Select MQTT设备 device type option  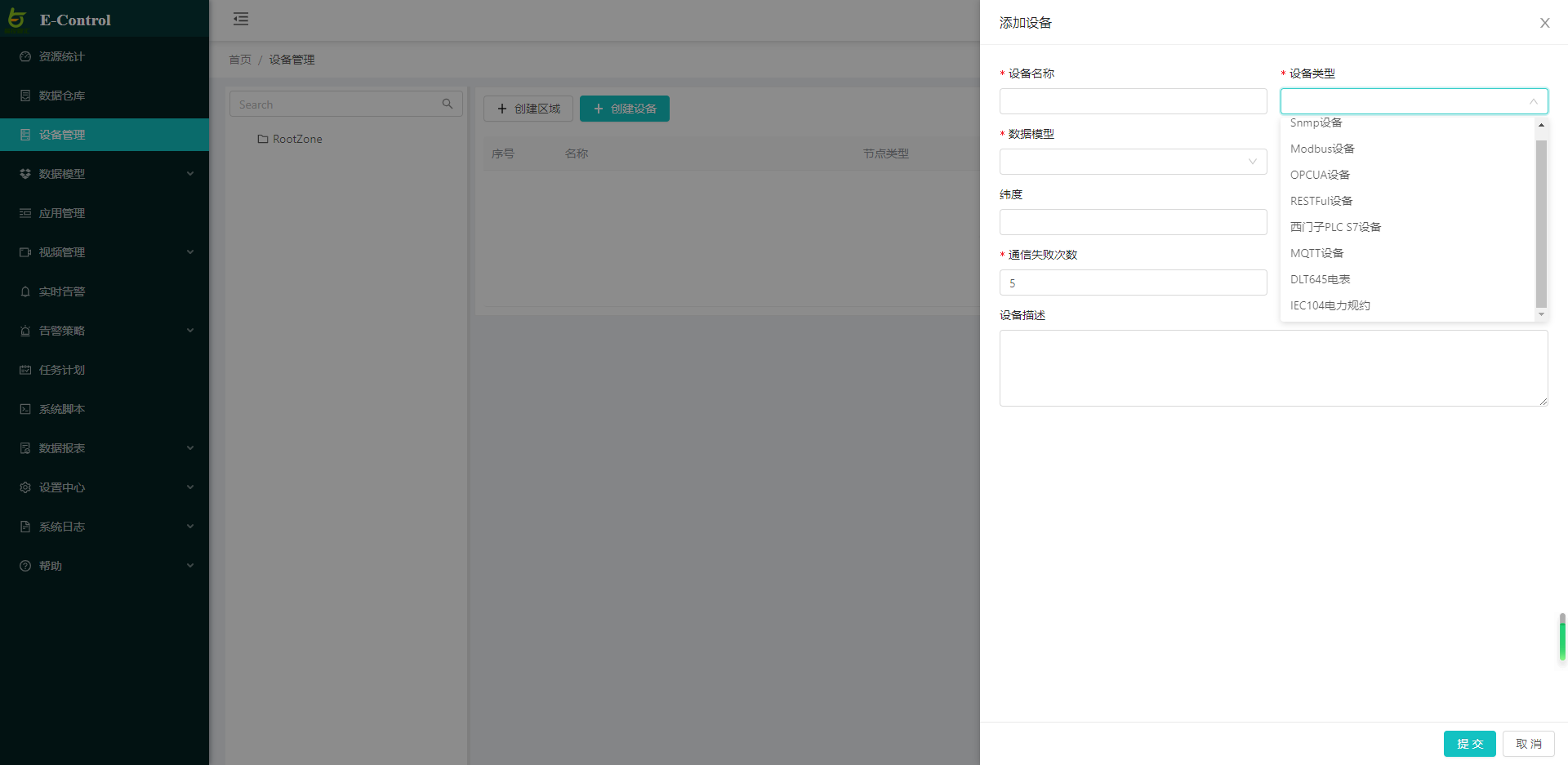click(x=1408, y=253)
